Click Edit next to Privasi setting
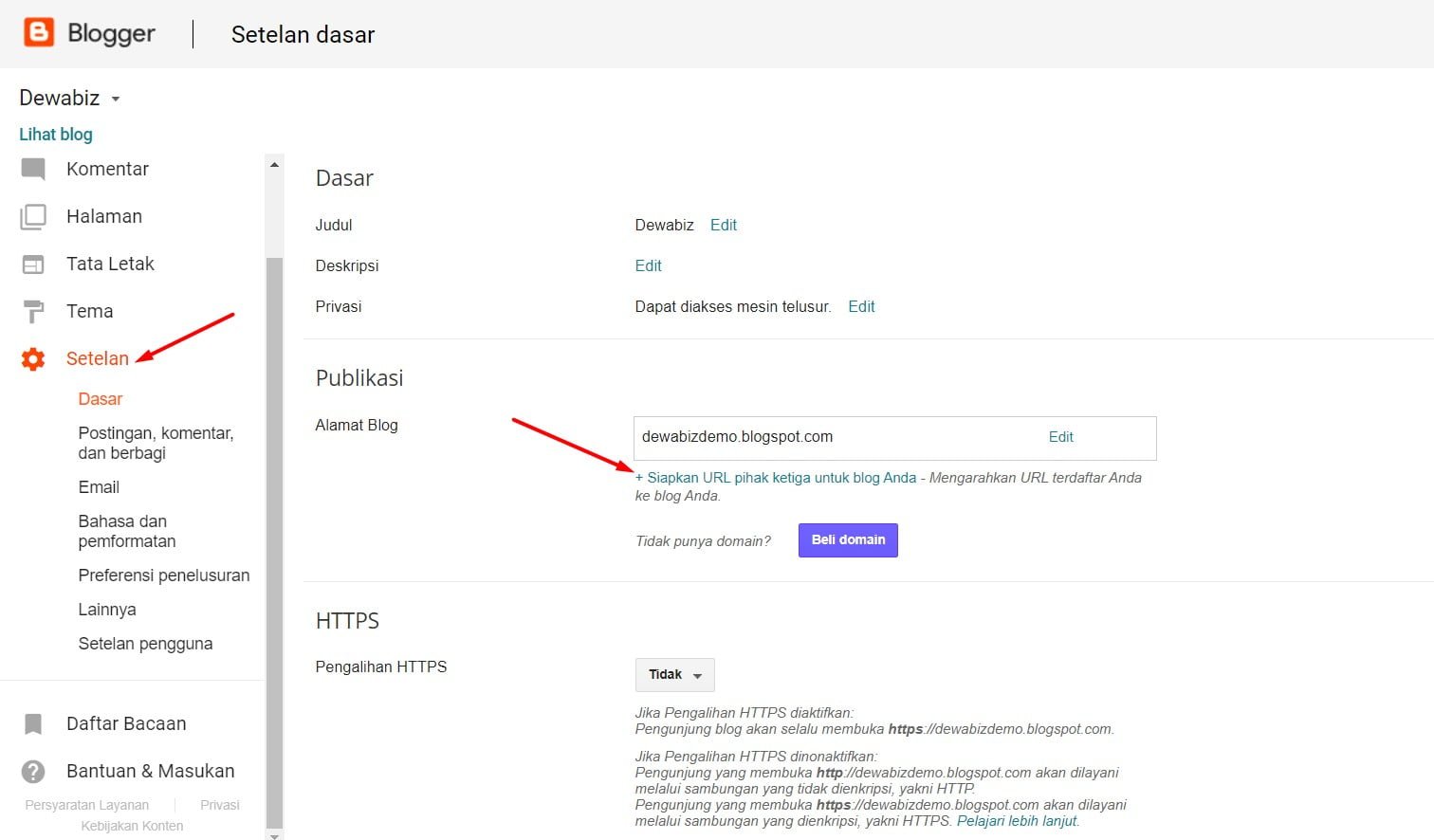The height and width of the screenshot is (840, 1434). coord(860,306)
